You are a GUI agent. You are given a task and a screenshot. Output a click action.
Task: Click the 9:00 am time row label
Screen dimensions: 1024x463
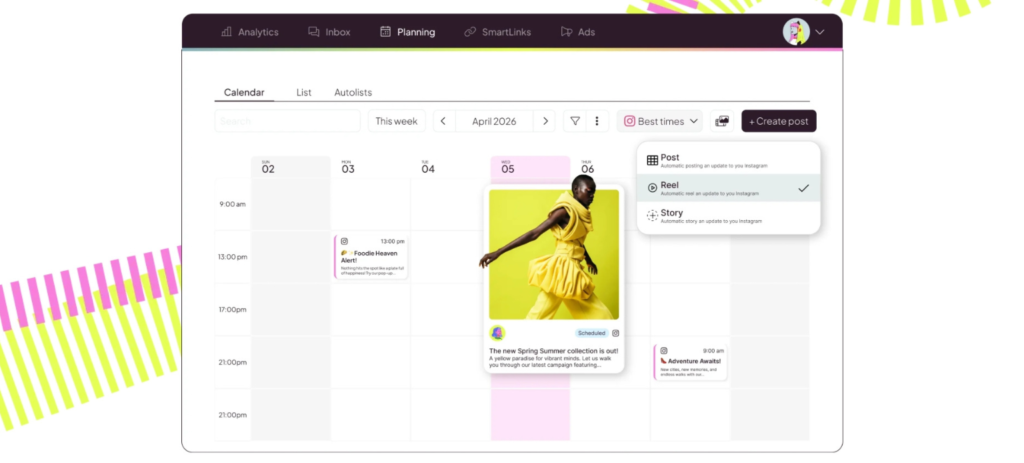click(232, 204)
